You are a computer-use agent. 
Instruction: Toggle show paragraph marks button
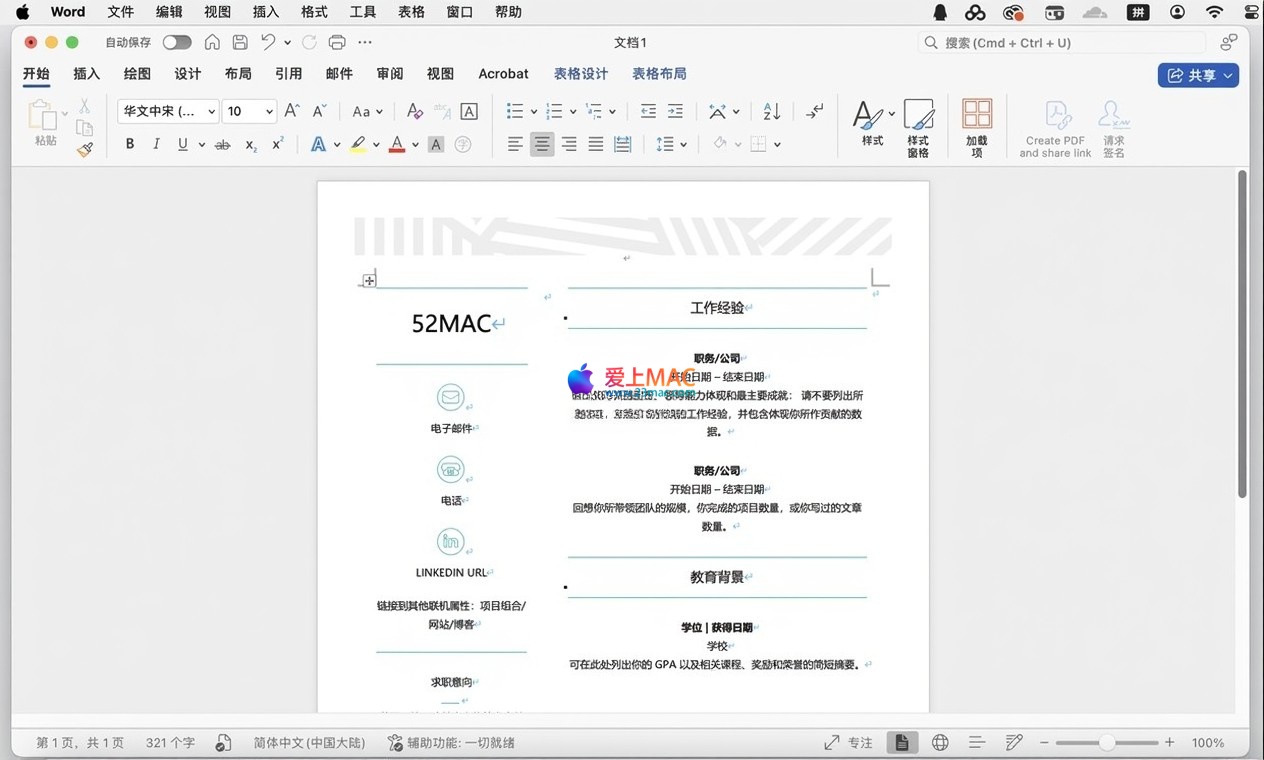point(815,111)
